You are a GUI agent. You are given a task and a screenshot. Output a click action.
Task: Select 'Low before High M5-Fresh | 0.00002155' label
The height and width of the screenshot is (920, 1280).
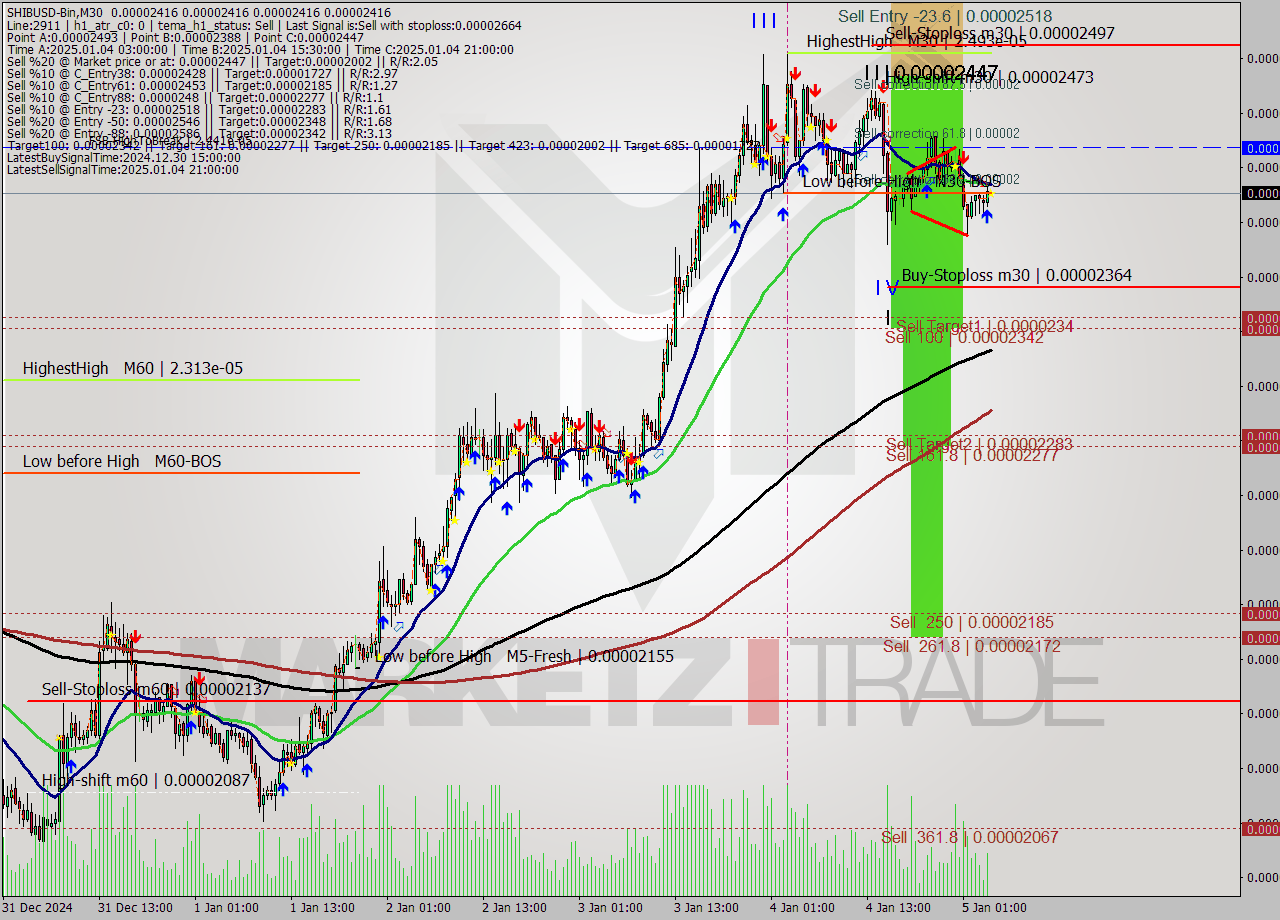coord(525,656)
